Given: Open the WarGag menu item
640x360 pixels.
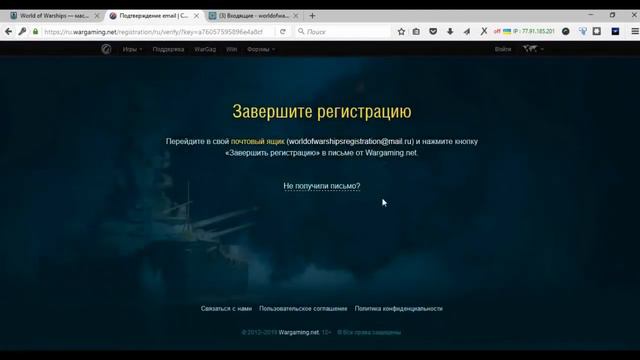Looking at the screenshot, I should tap(205, 49).
